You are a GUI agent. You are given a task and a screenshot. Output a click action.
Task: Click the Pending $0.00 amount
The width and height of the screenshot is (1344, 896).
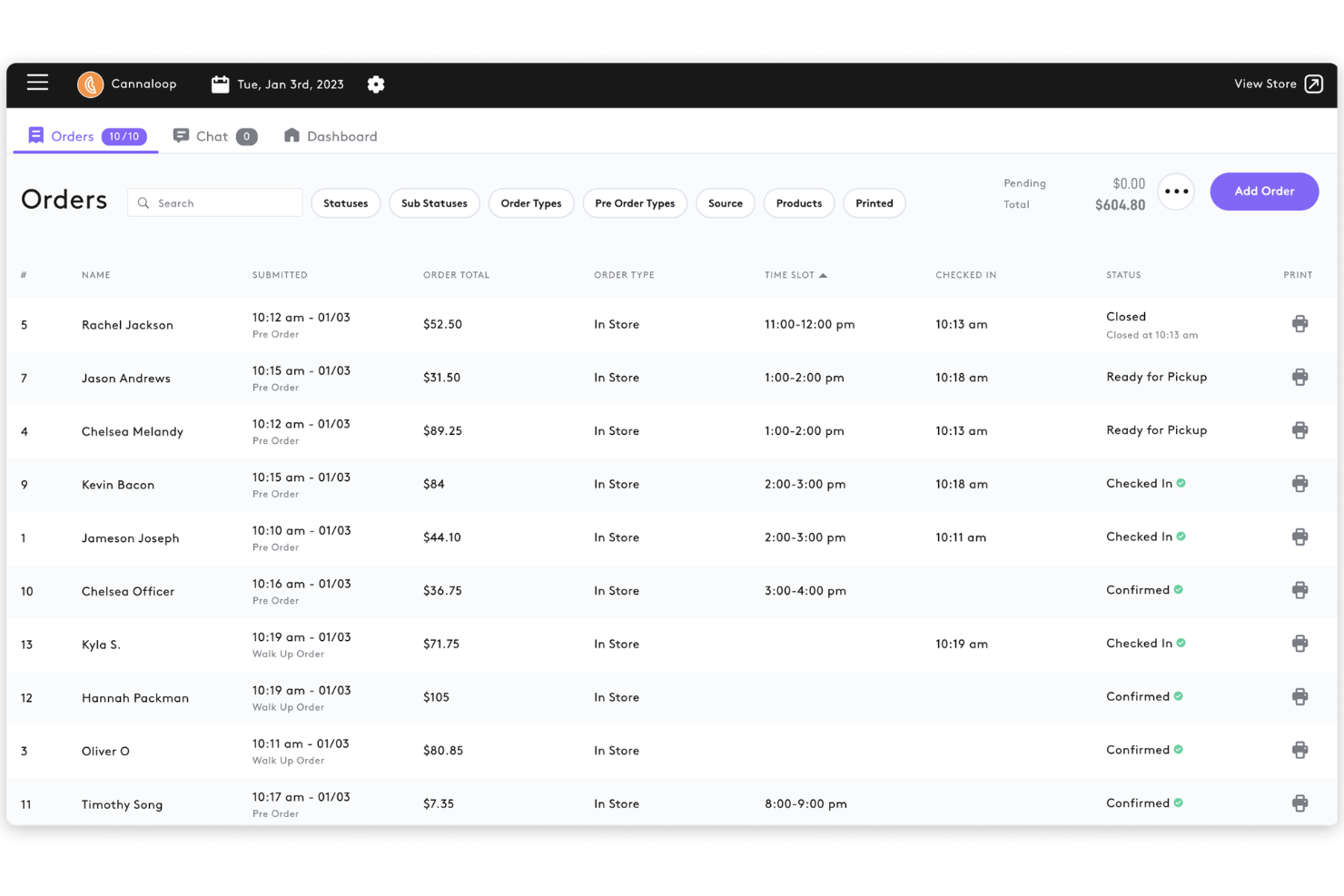pyautogui.click(x=1129, y=183)
